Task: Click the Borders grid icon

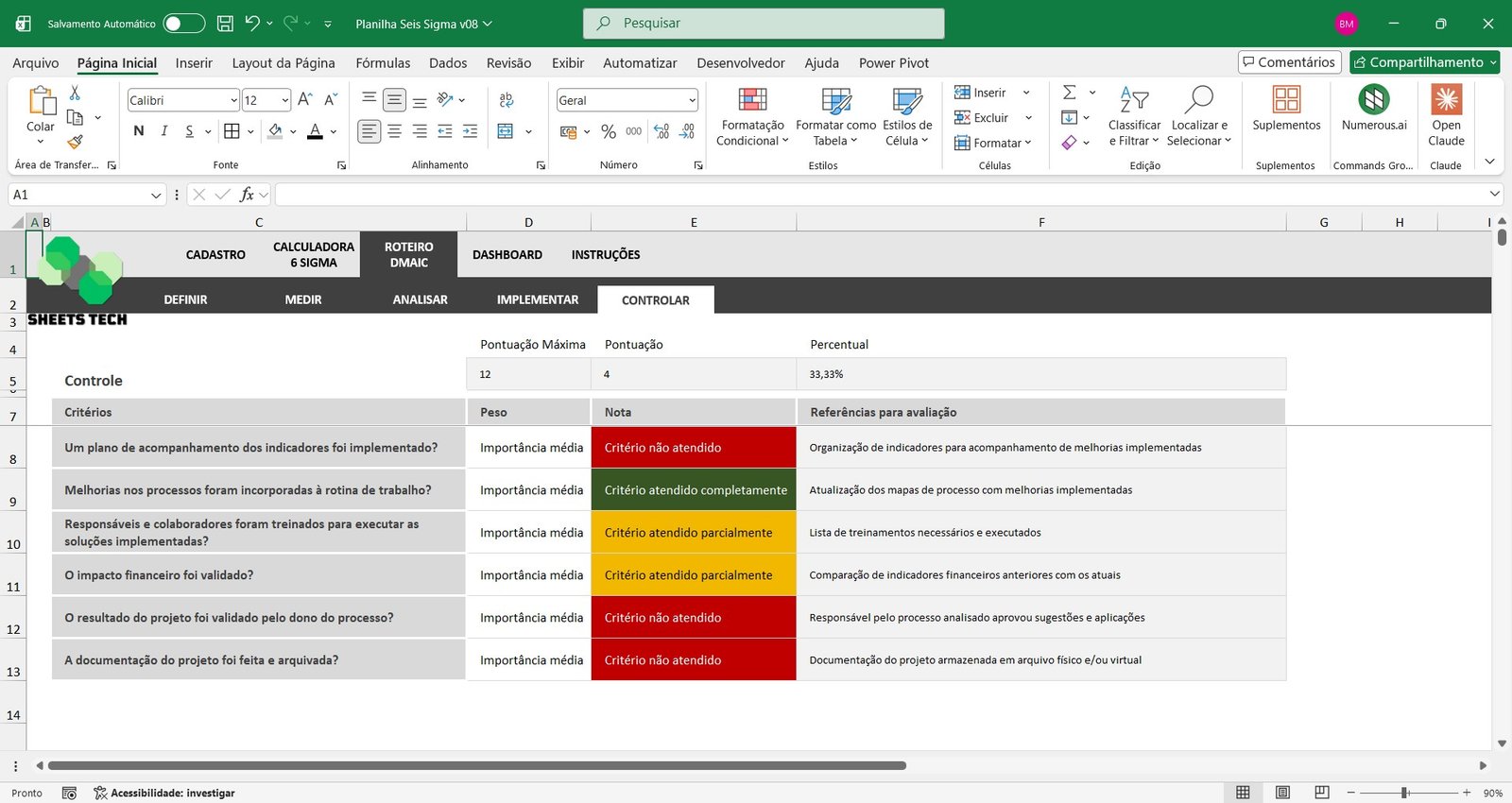Action: click(x=232, y=131)
